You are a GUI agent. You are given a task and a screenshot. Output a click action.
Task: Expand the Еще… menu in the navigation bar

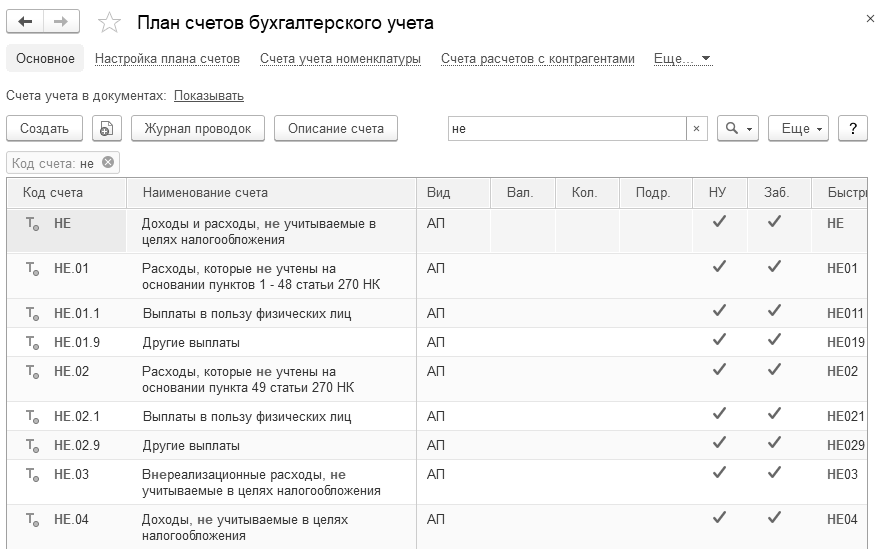click(x=682, y=59)
